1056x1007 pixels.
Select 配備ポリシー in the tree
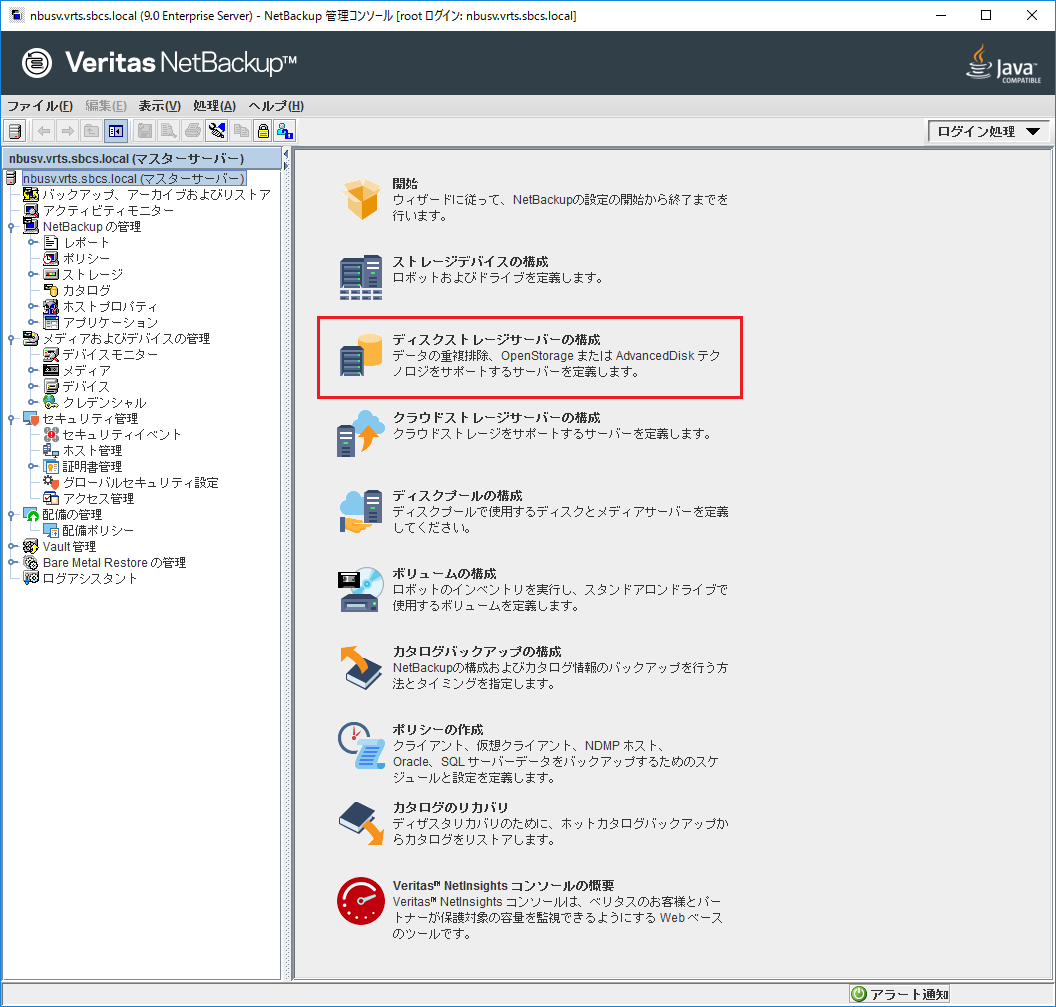coord(98,531)
